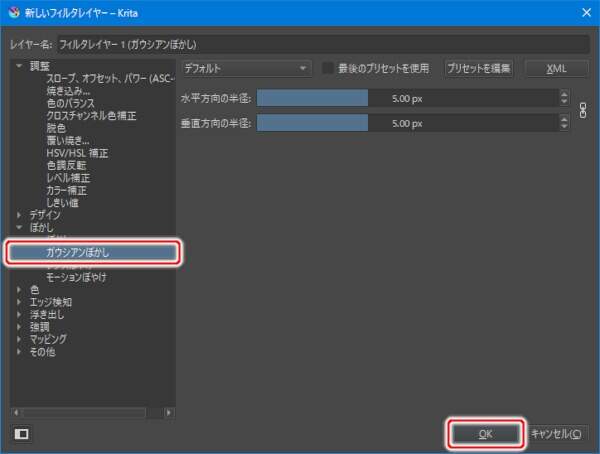Select the クロスチャンネル色補正 filter
The height and width of the screenshot is (454, 600).
click(91, 116)
